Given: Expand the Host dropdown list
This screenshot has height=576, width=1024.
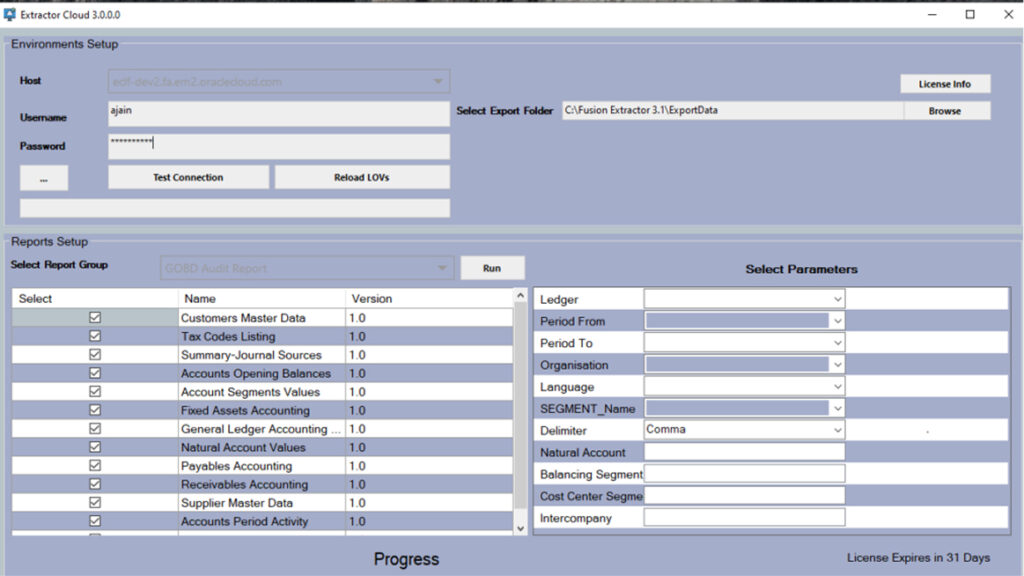Looking at the screenshot, I should pyautogui.click(x=437, y=81).
